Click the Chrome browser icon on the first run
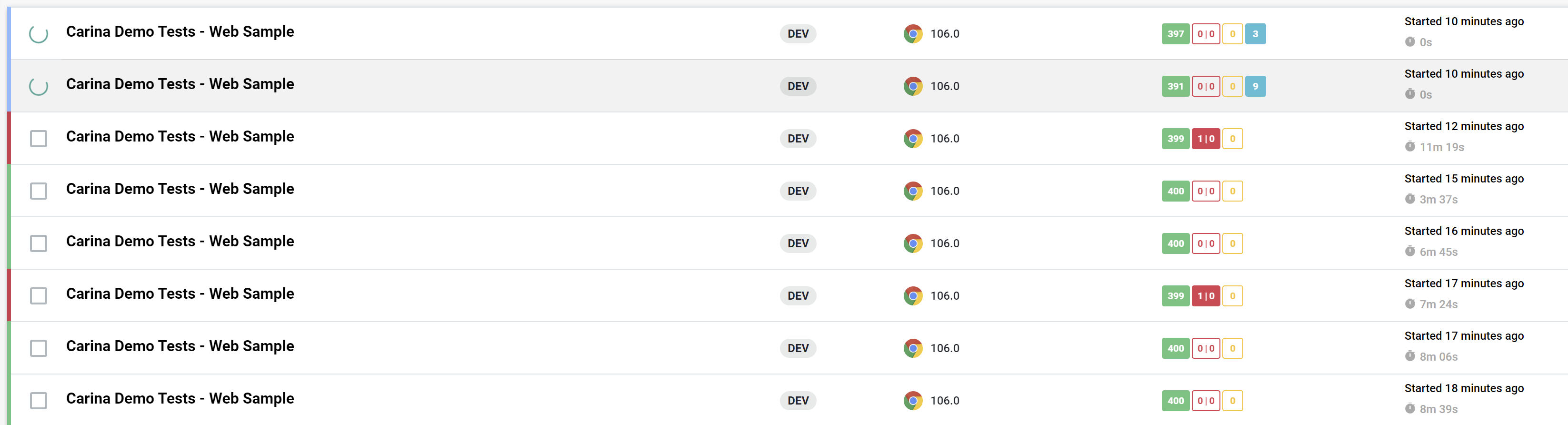Screen dimensions: 1568x425 (x=912, y=34)
